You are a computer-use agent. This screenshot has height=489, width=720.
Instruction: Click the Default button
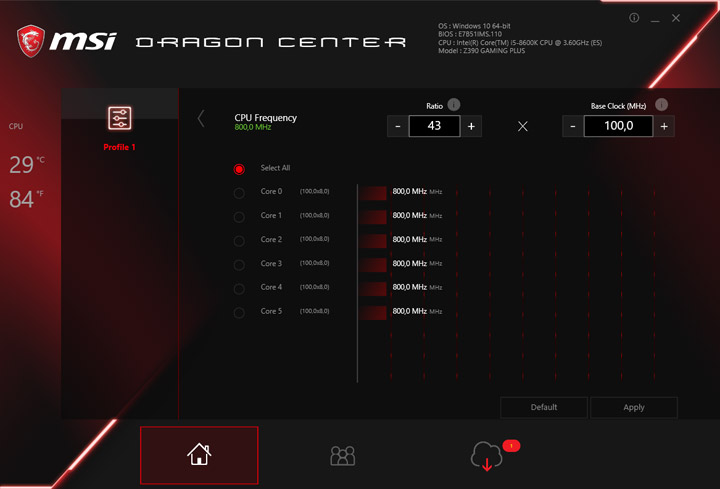click(x=544, y=407)
